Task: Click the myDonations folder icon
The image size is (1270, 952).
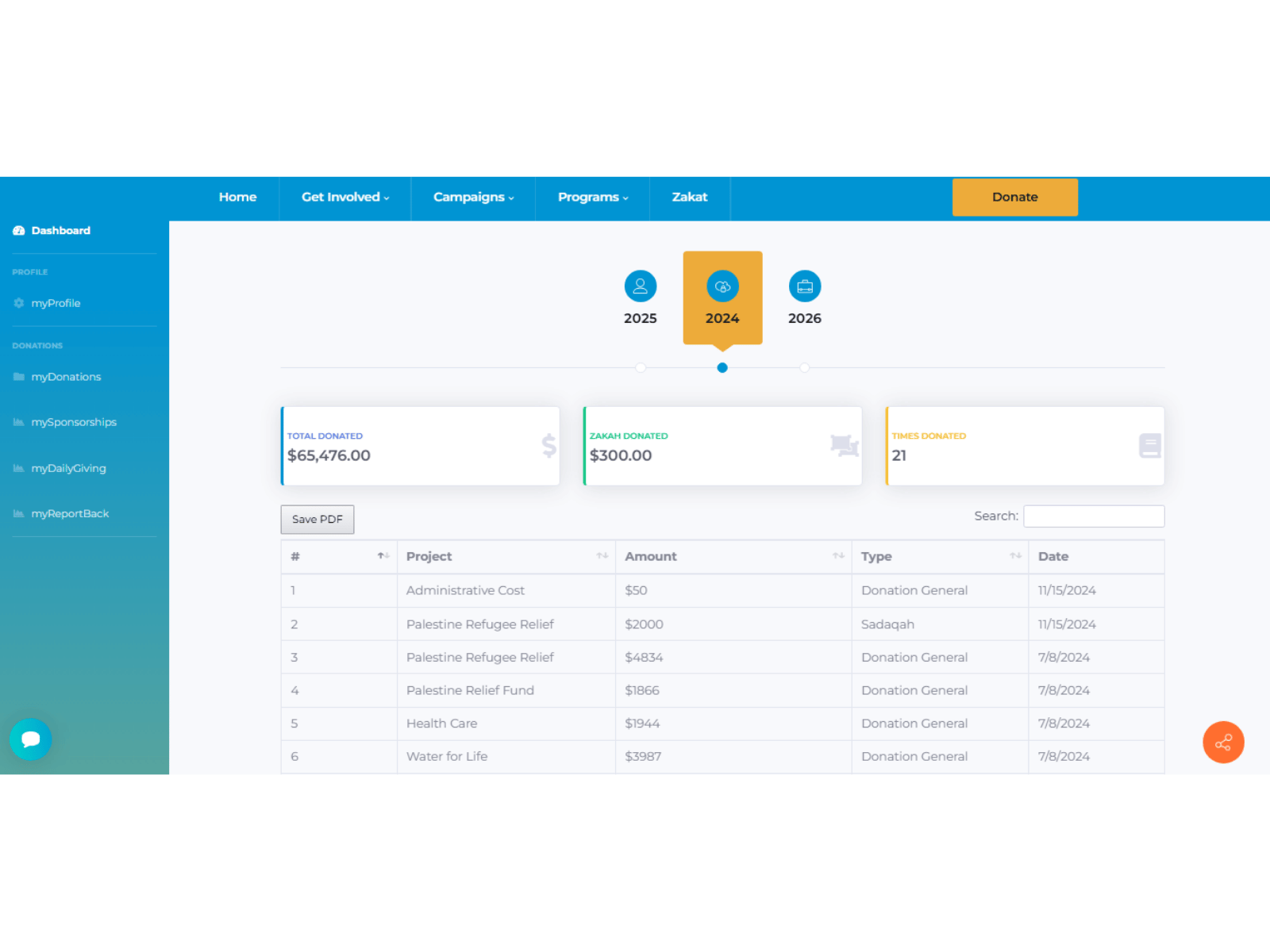Action: 19,377
